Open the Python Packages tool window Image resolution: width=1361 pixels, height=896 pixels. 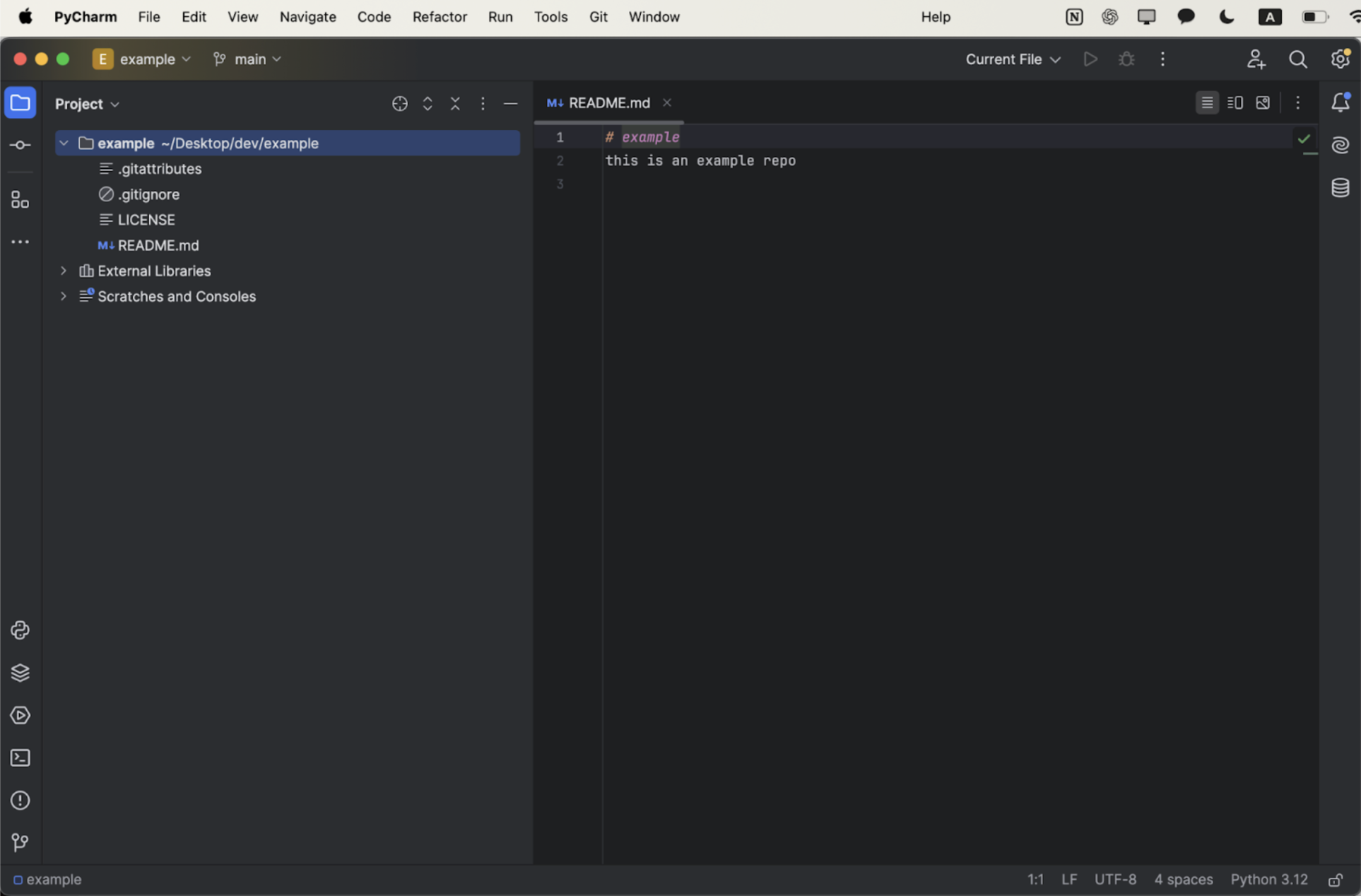(x=20, y=673)
